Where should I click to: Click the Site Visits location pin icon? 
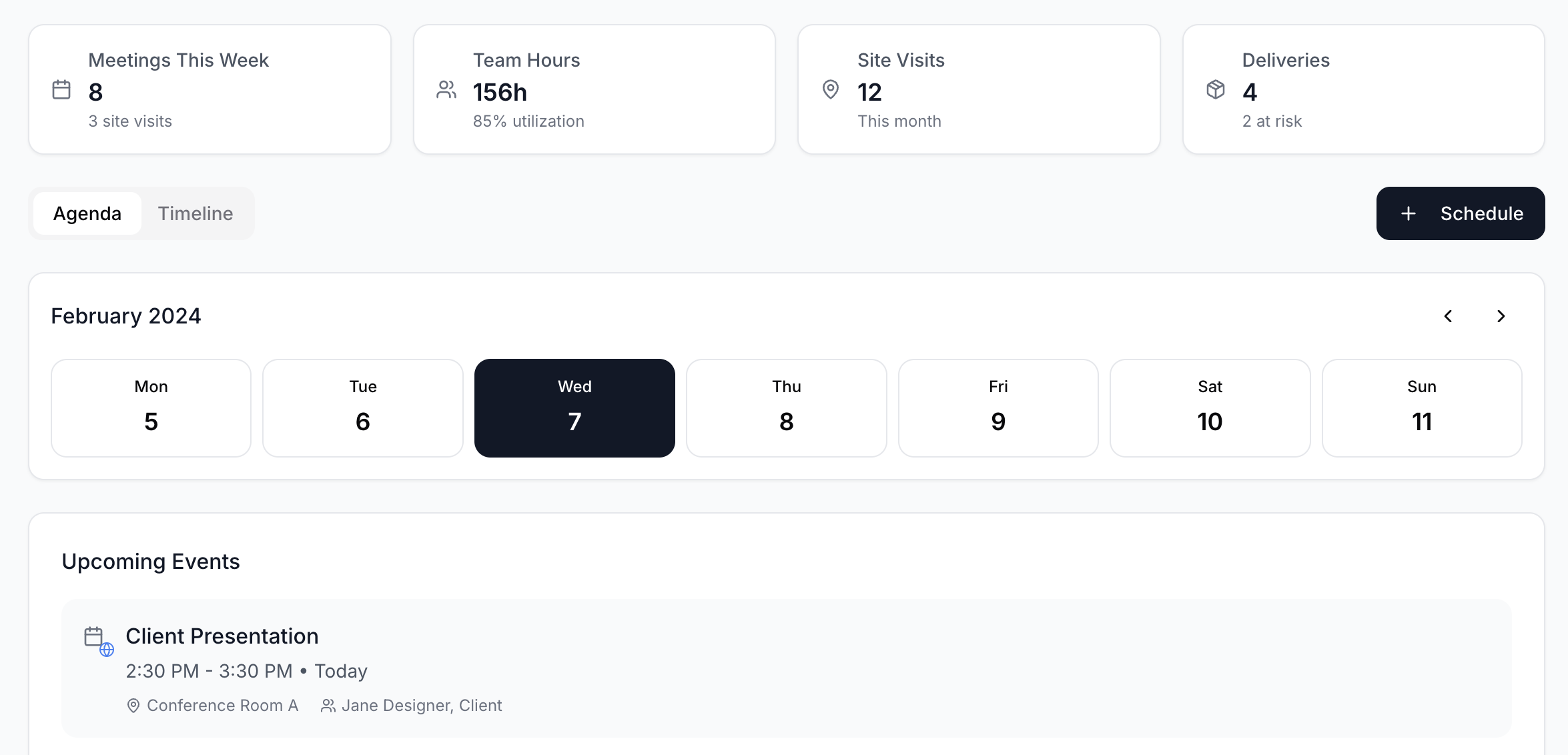point(830,89)
